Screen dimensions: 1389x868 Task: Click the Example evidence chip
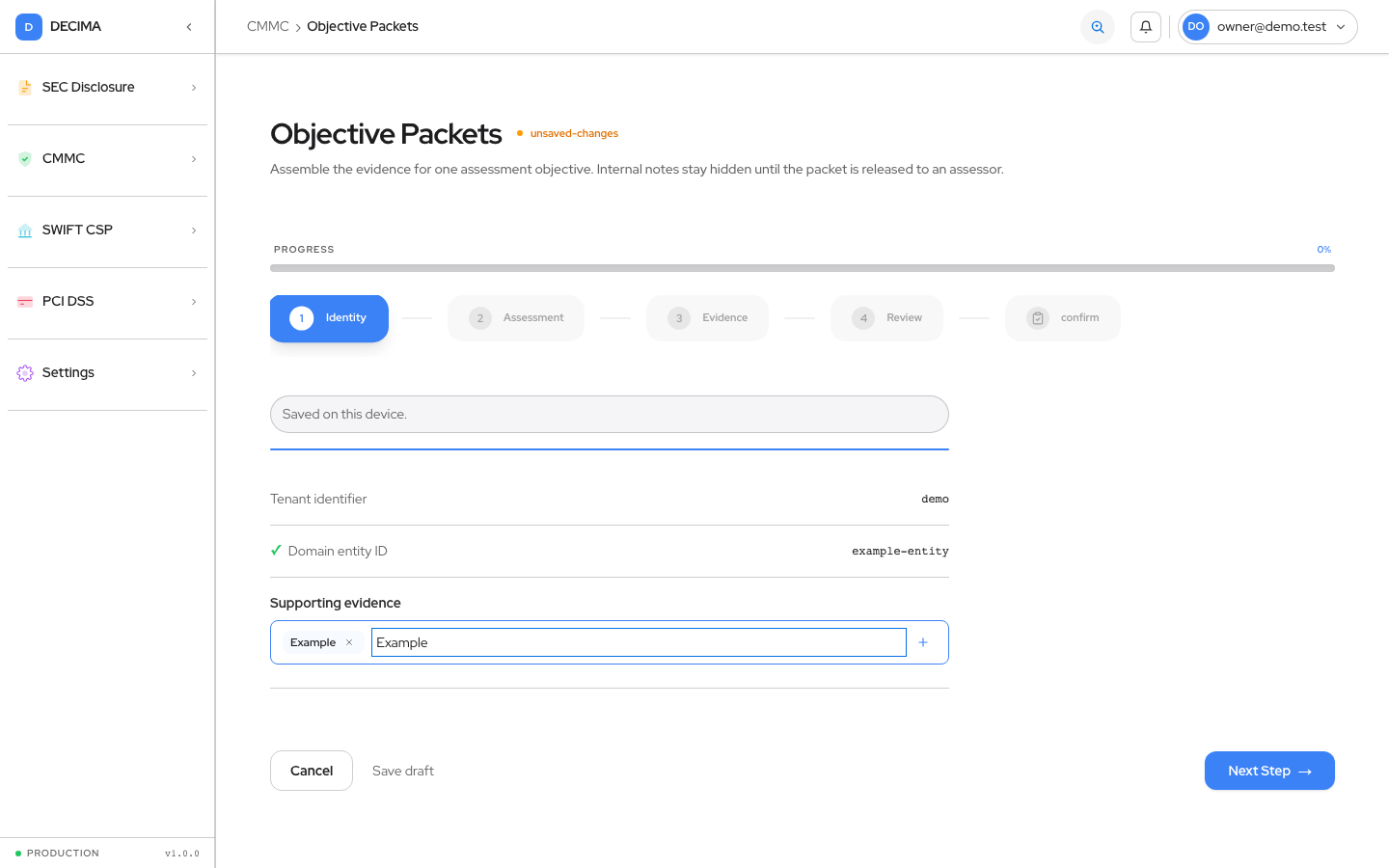(323, 642)
